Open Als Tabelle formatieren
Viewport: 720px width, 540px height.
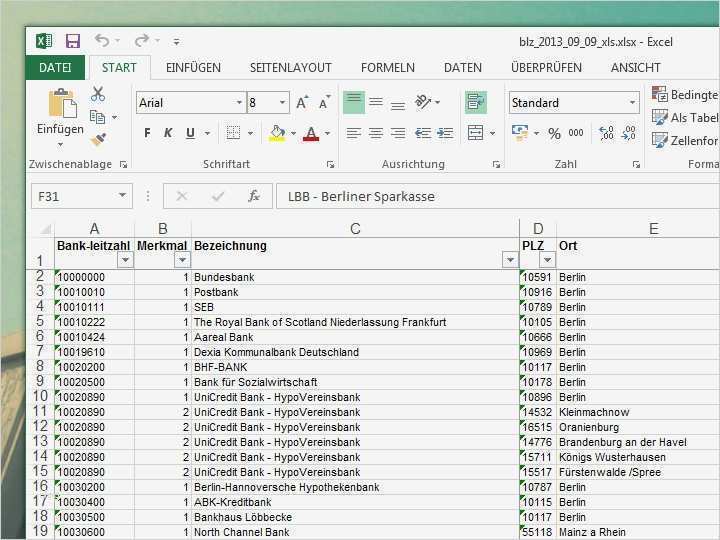[x=685, y=118]
